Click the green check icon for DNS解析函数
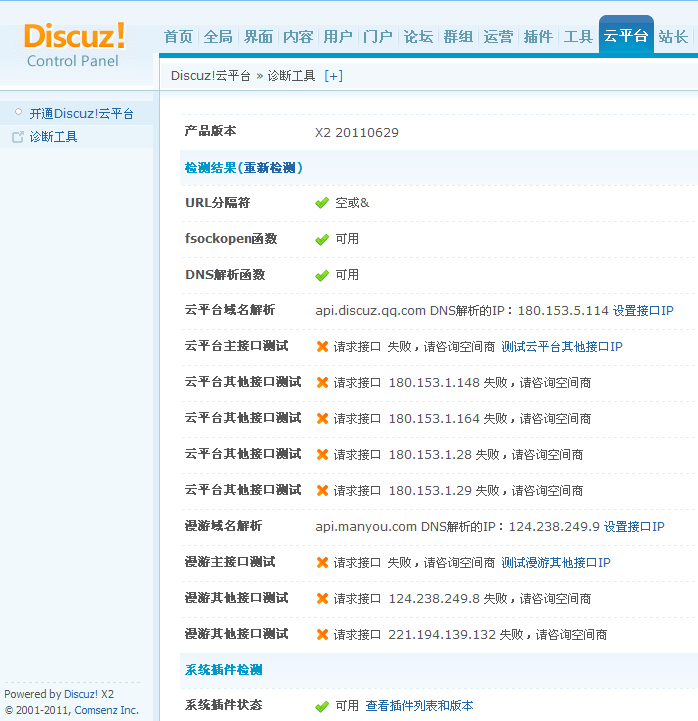This screenshot has width=698, height=721. (x=322, y=275)
